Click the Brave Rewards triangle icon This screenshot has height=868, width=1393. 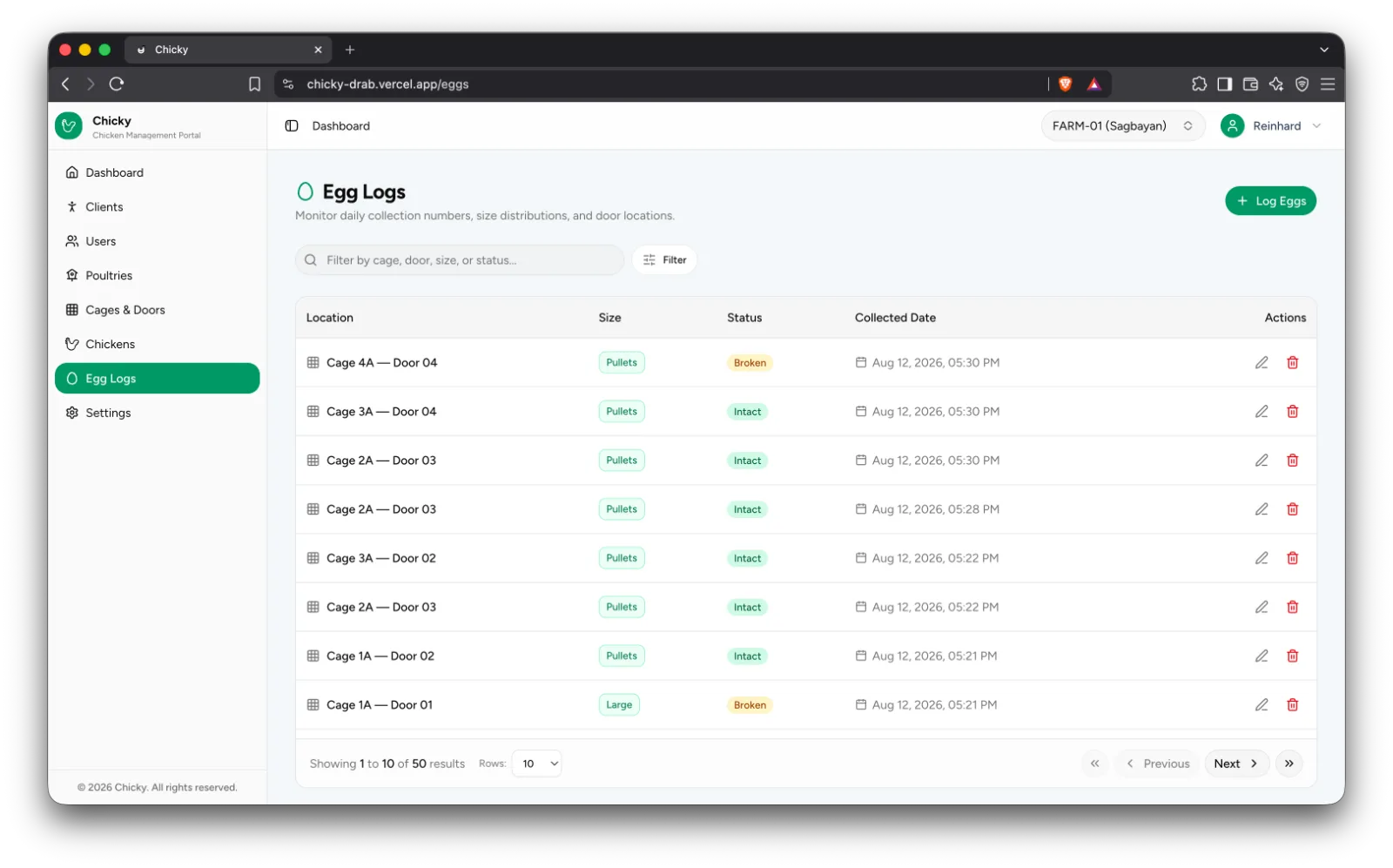click(x=1094, y=84)
